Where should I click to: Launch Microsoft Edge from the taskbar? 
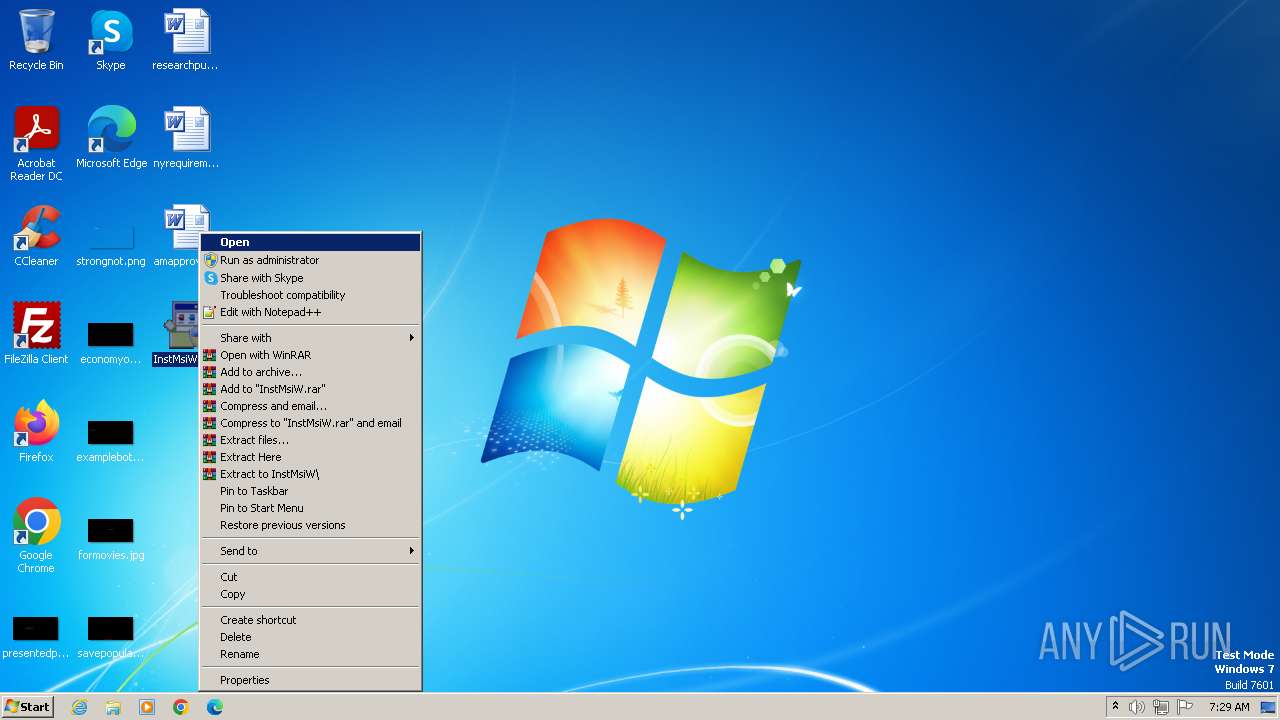(x=215, y=707)
